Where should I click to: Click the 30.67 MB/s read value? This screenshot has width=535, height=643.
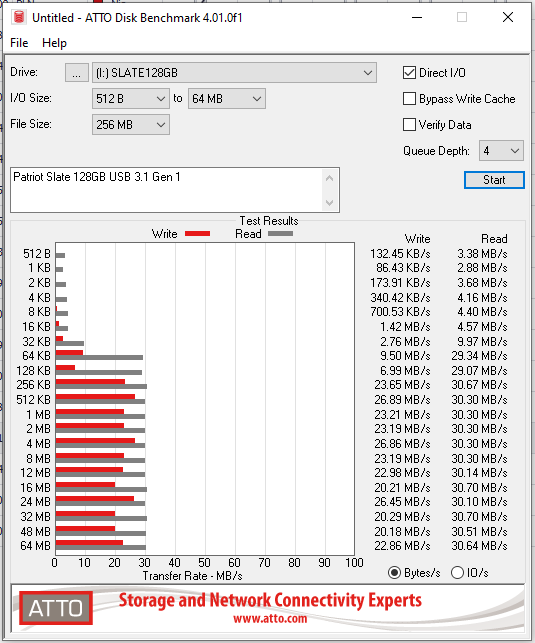(x=479, y=385)
